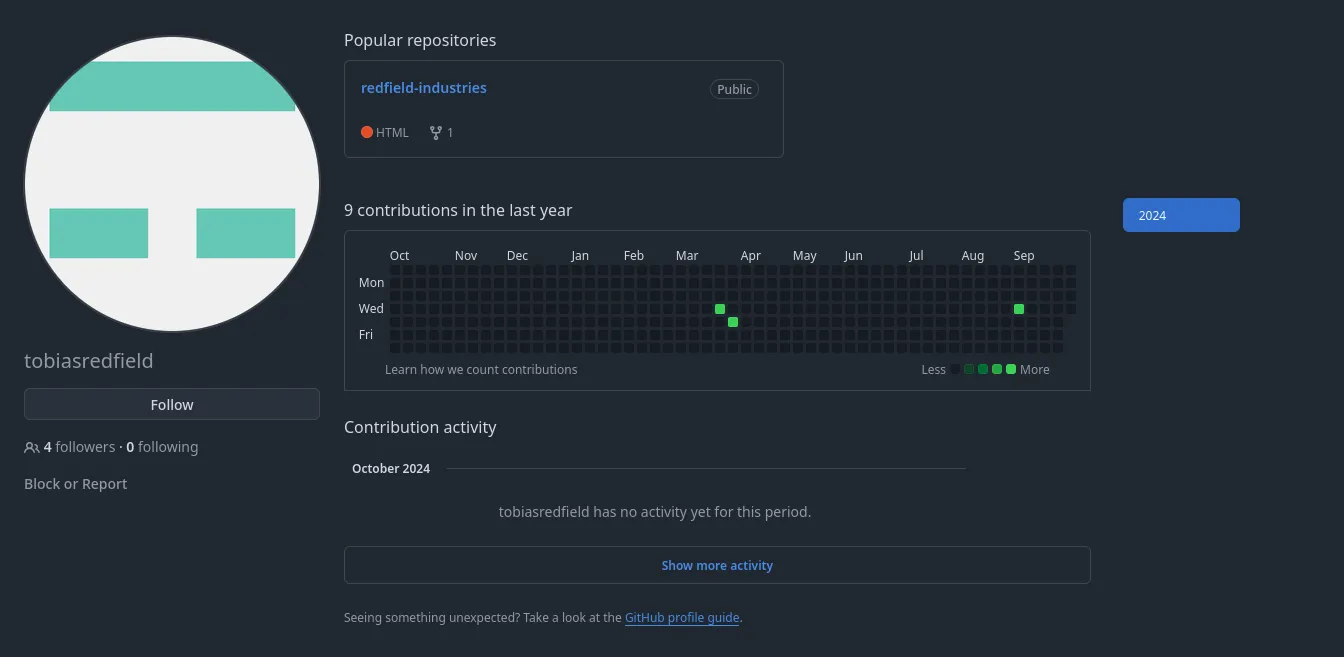1344x657 pixels.
Task: Open the redfield-industries repository
Action: [423, 88]
